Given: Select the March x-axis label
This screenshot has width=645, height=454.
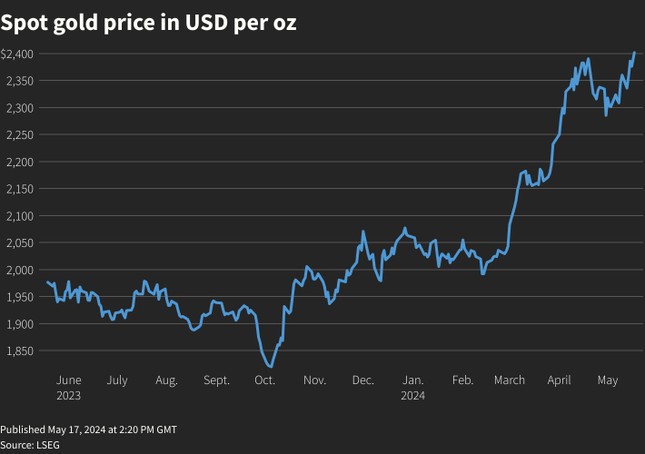Looking at the screenshot, I should click(509, 381).
